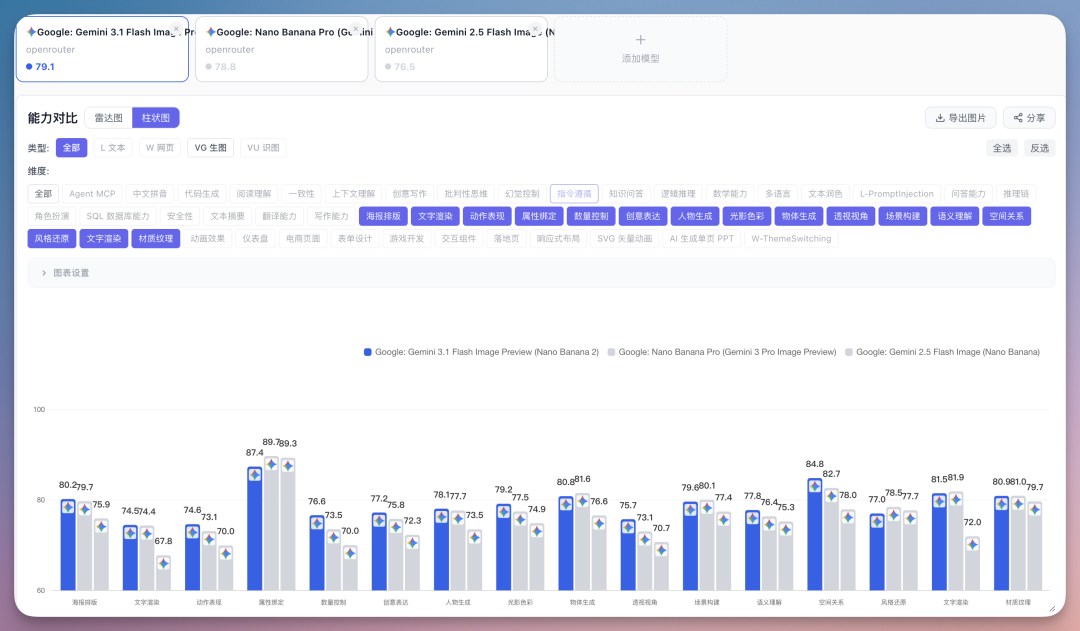Toggle off the 数量控制 dimension
1080x631 pixels.
click(591, 216)
